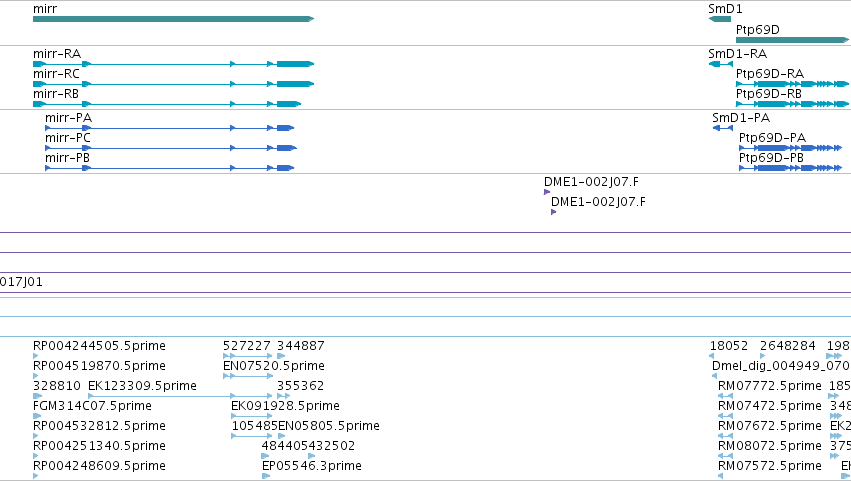Select the 344887 feature label
The height and width of the screenshot is (481, 851).
301,346
